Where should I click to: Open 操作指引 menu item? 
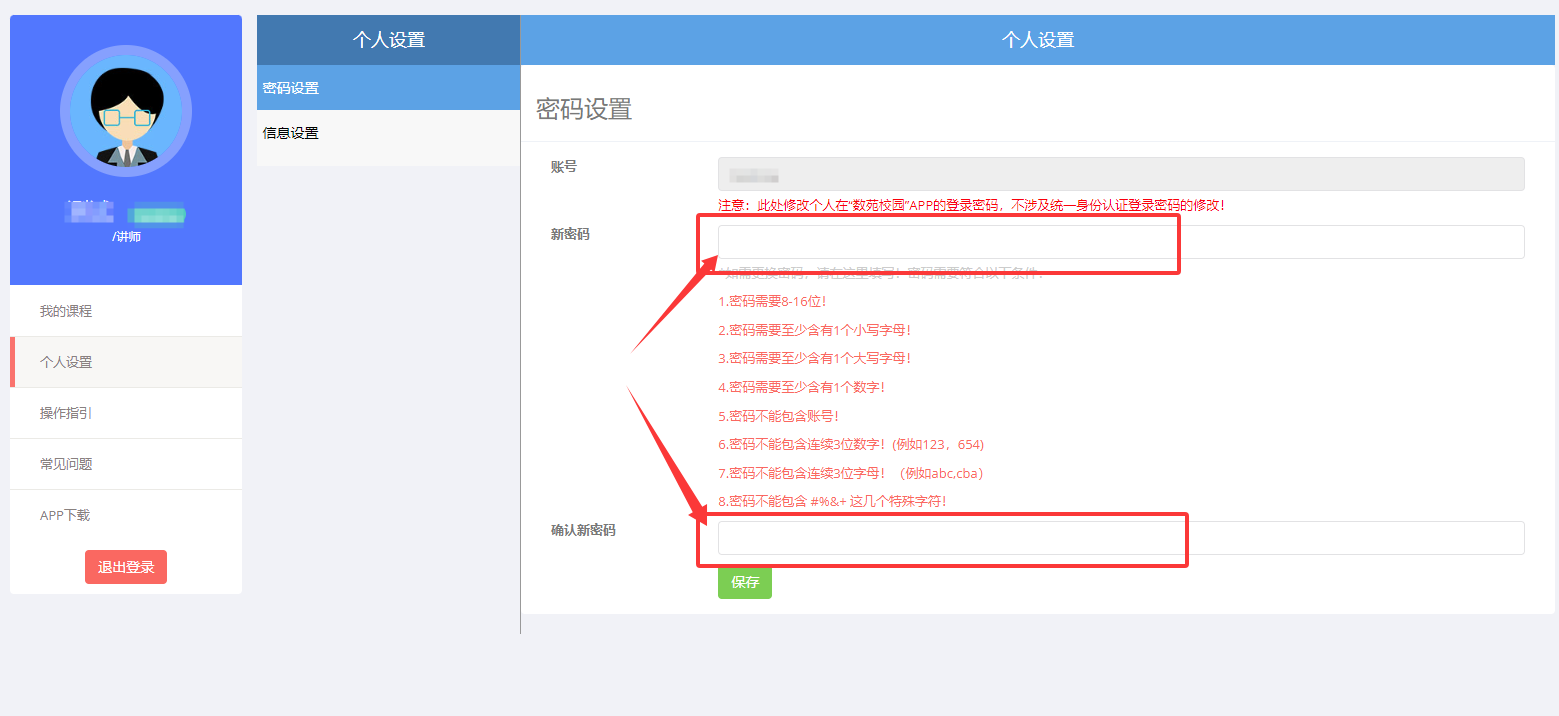(126, 413)
